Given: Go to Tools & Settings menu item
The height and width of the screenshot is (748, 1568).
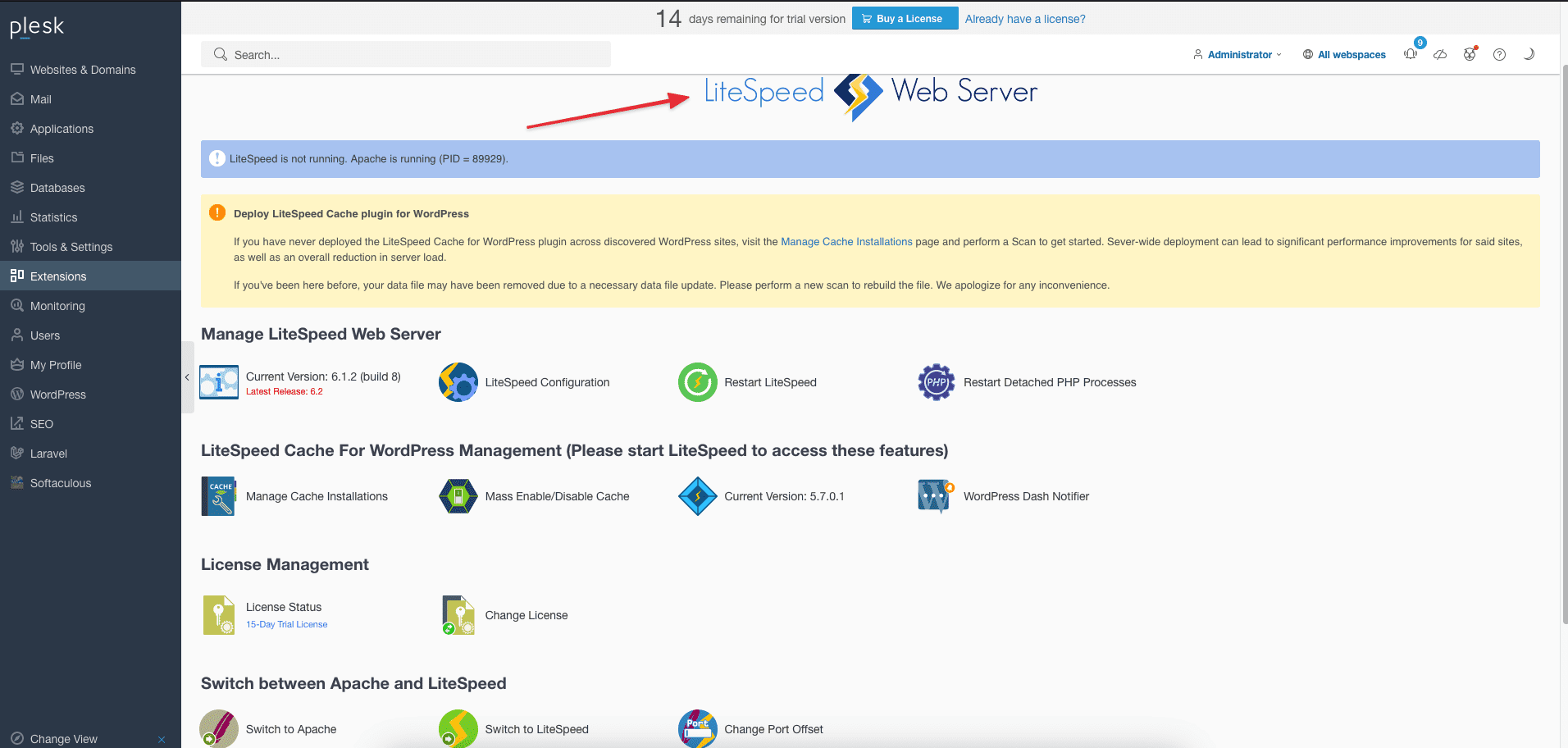Looking at the screenshot, I should 71,247.
